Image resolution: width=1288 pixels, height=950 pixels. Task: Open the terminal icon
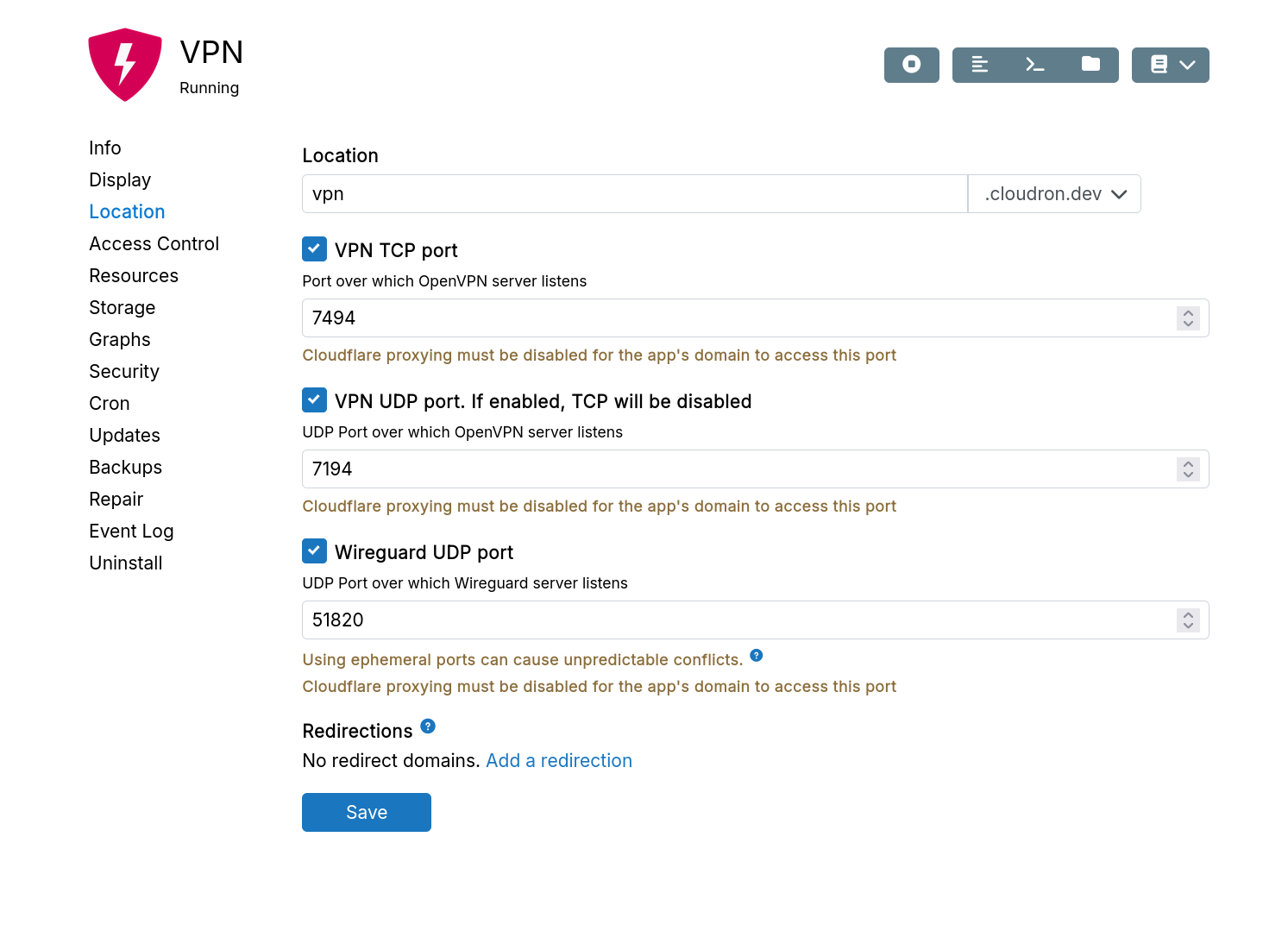[x=1035, y=65]
